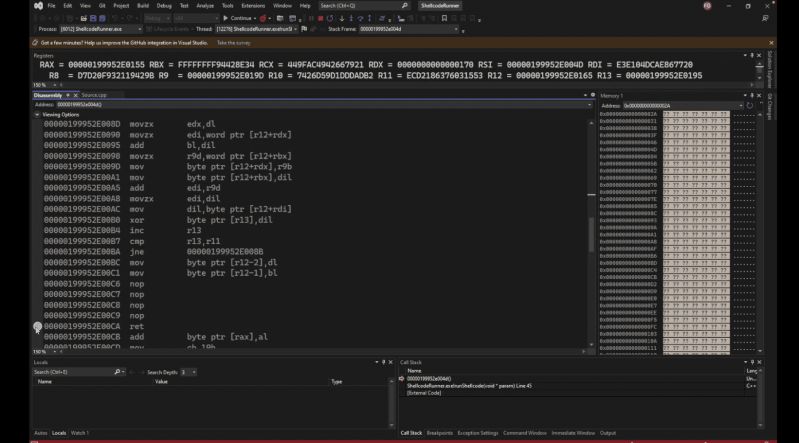The height and width of the screenshot is (443, 799).
Task: Open the Stack Frame dropdown
Action: tap(456, 29)
